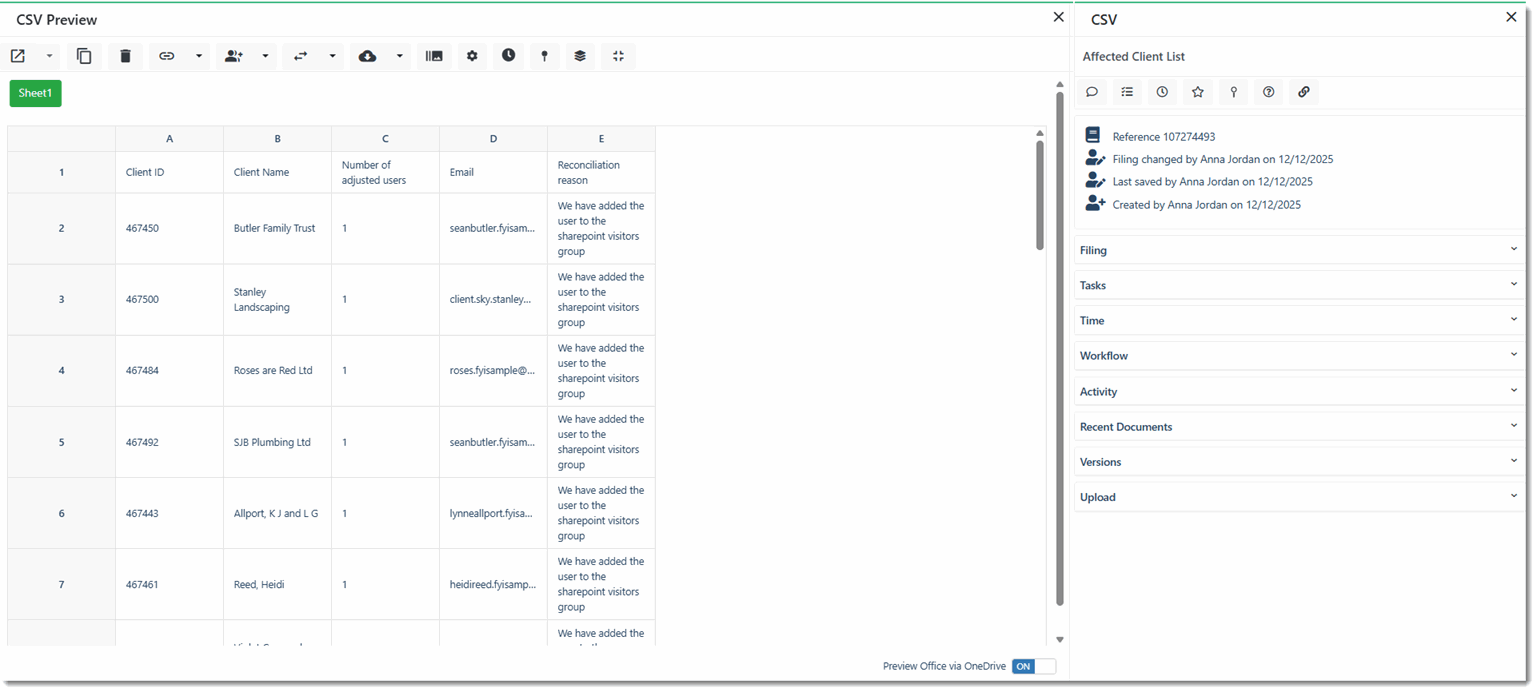
Task: Select column E header
Action: [601, 139]
